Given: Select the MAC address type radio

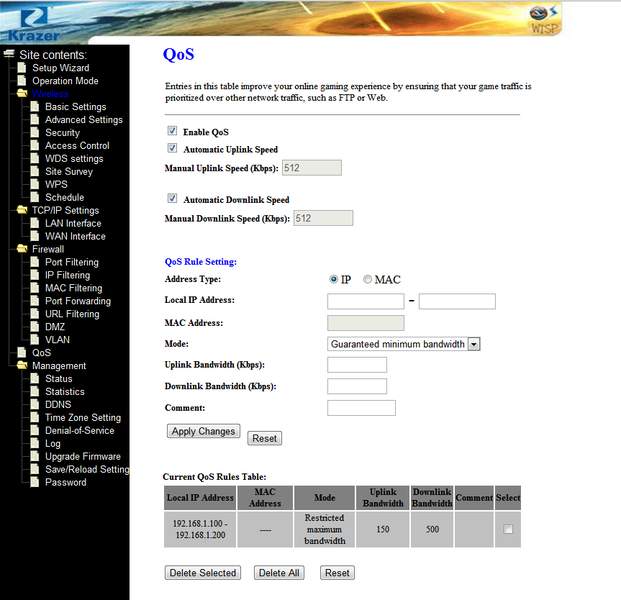Looking at the screenshot, I should tap(368, 279).
